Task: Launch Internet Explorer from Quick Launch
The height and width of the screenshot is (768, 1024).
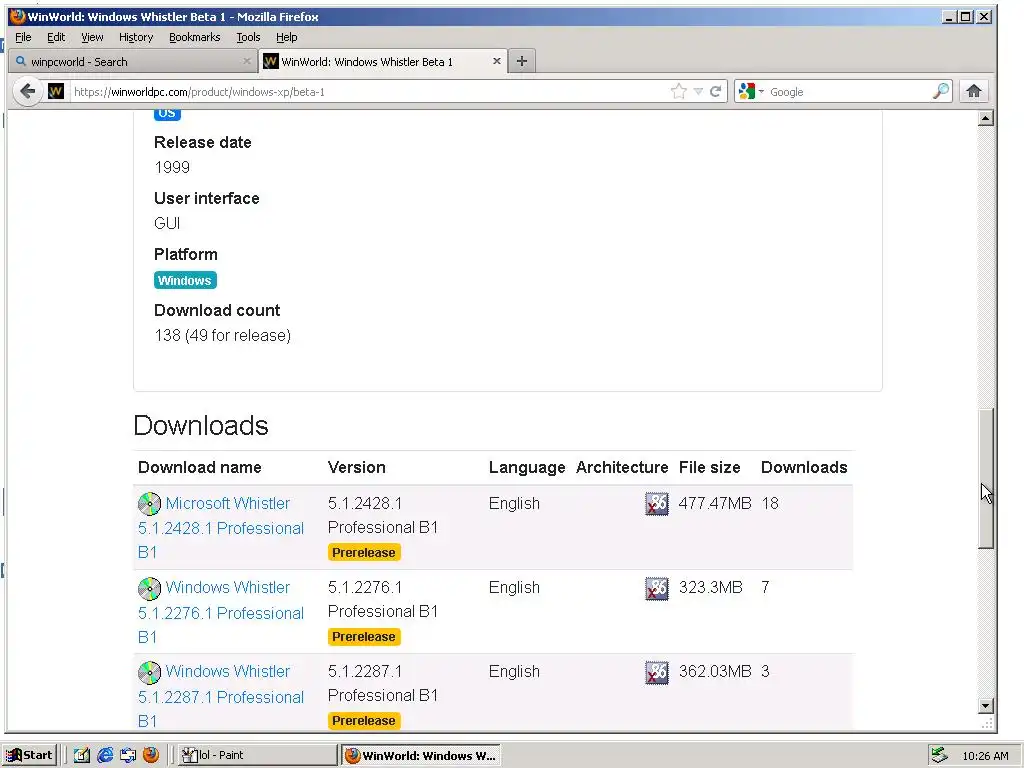Action: tap(104, 755)
